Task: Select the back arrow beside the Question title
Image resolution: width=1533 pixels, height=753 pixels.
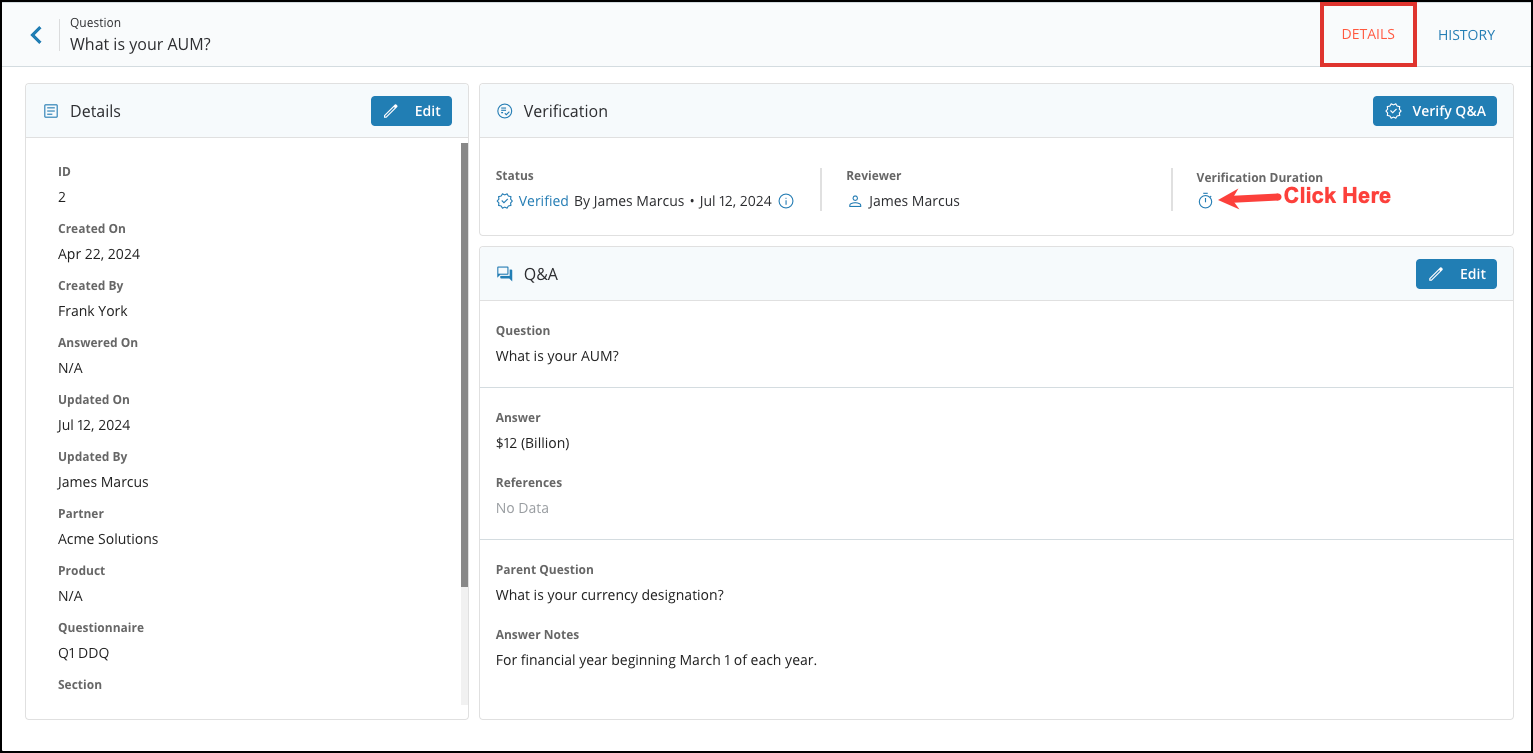Action: pos(36,34)
